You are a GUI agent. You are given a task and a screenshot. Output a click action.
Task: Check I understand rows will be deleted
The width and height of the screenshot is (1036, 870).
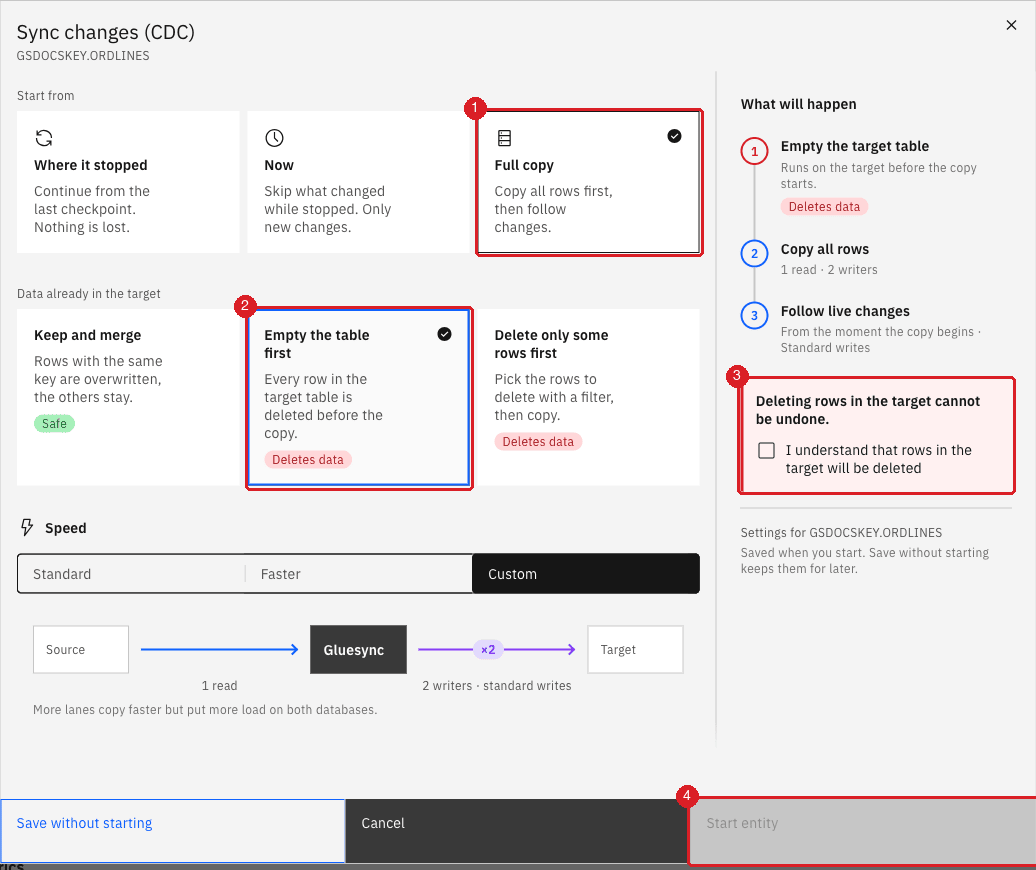(x=766, y=451)
